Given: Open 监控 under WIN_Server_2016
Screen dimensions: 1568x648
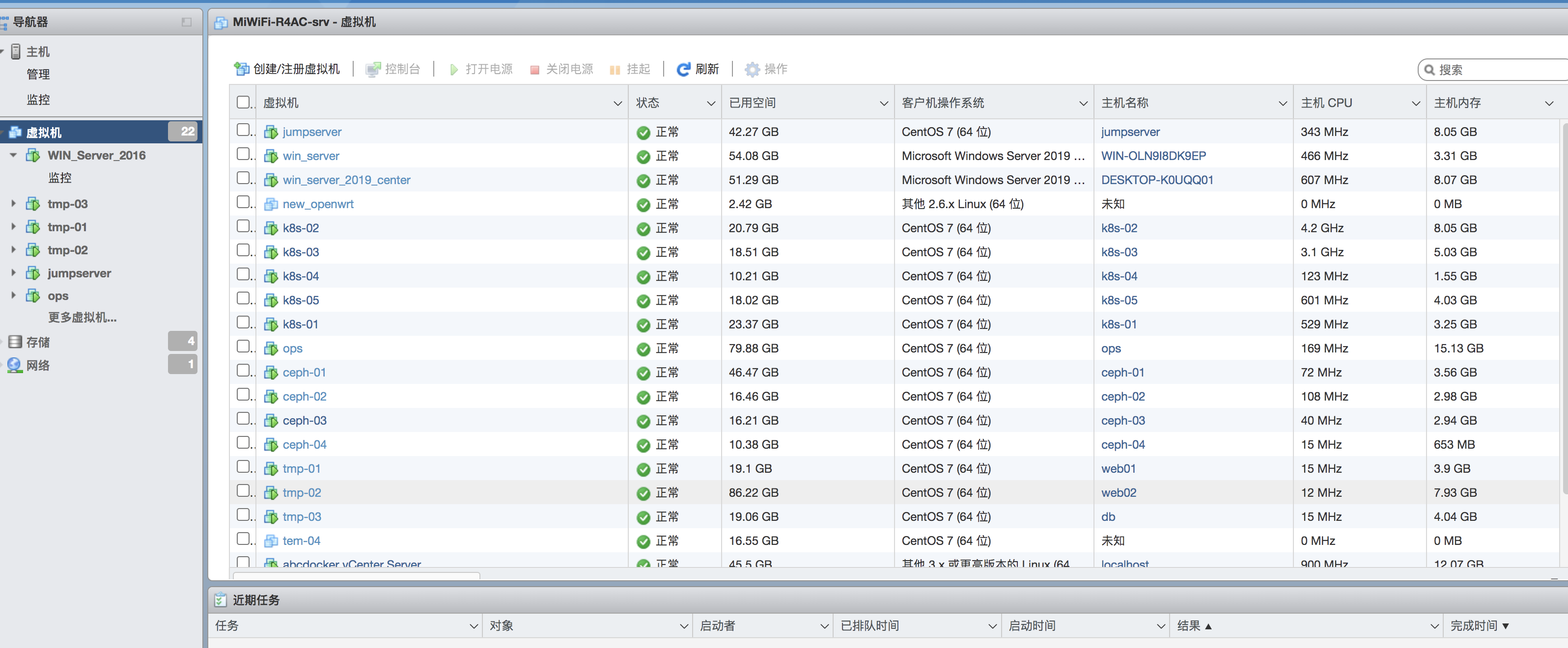Looking at the screenshot, I should point(59,178).
